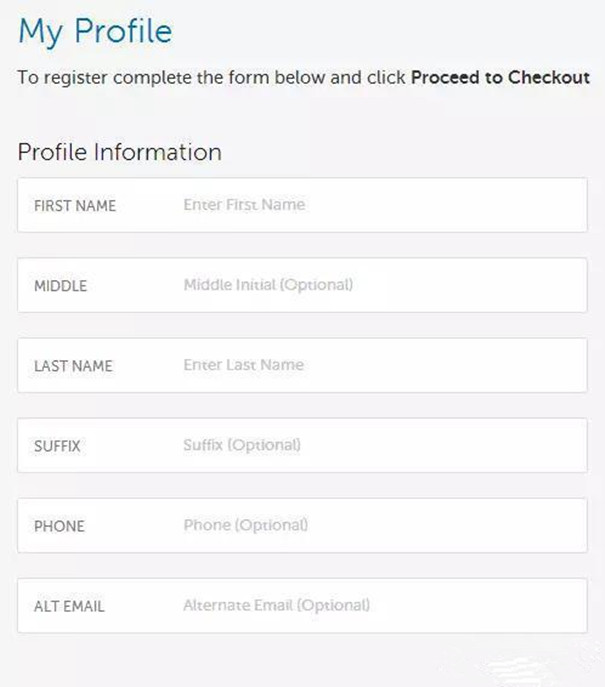Image resolution: width=605 pixels, height=687 pixels.
Task: Select the ALT EMAIL field label
Action: click(x=69, y=606)
